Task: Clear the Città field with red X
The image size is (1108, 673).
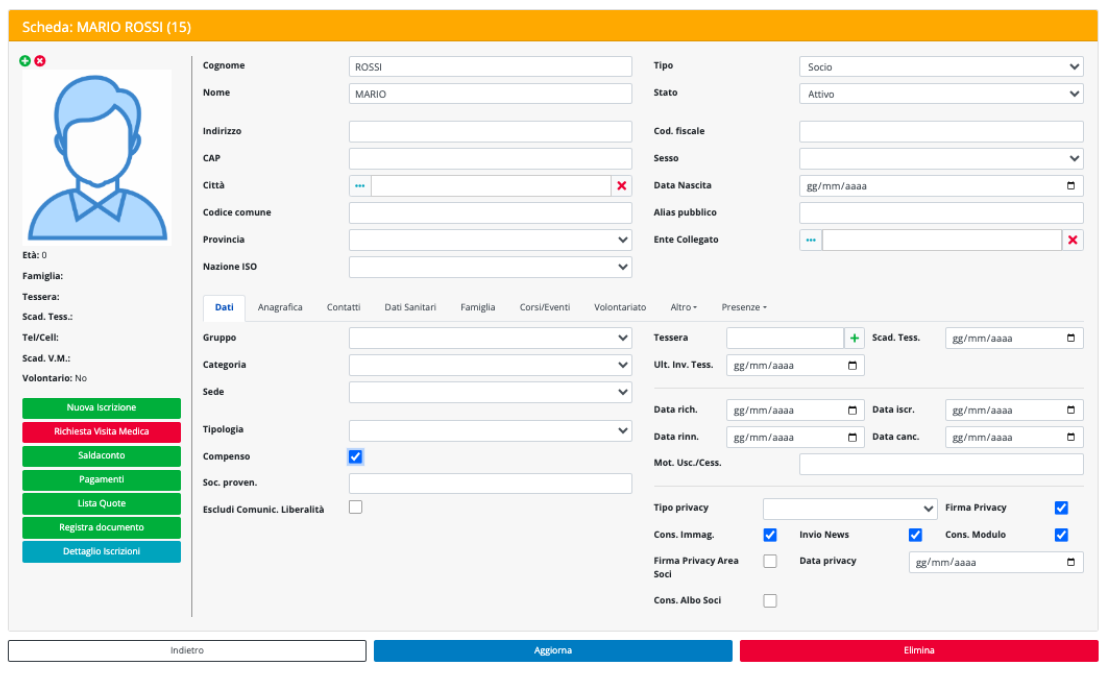Action: click(621, 186)
